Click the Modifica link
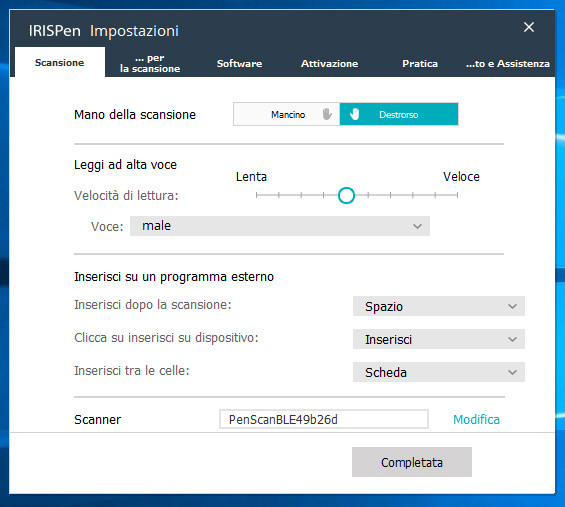Viewport: 565px width, 507px height. tap(476, 419)
